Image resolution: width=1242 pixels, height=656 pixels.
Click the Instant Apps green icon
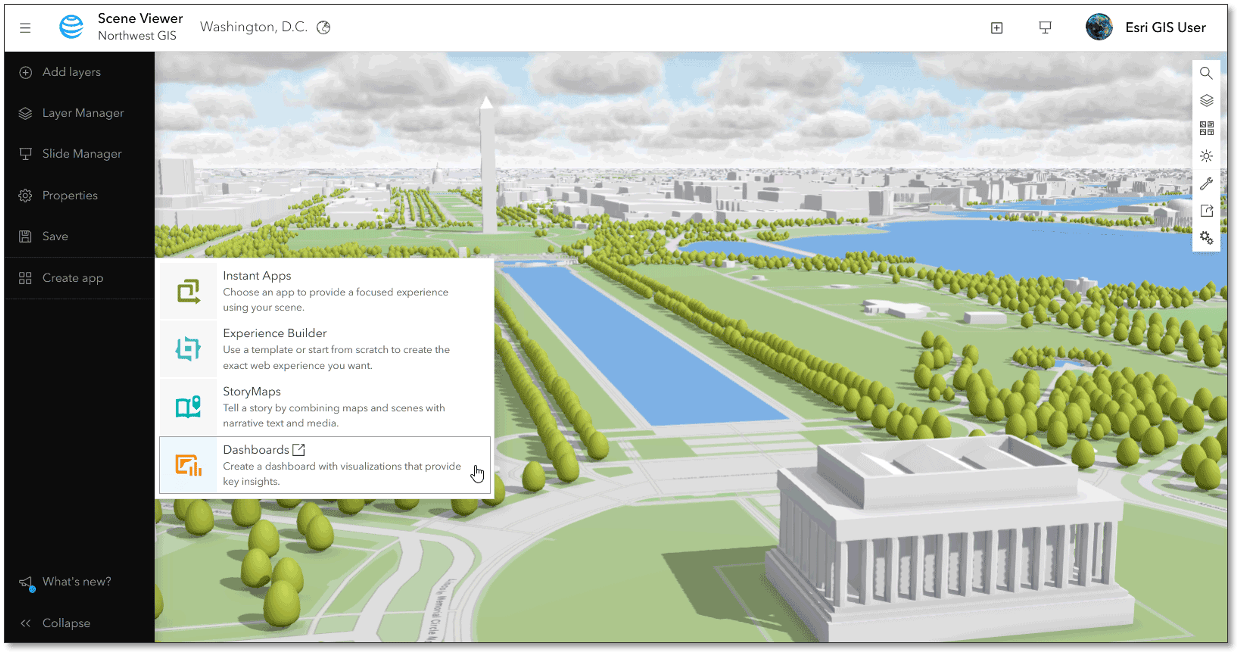point(188,291)
